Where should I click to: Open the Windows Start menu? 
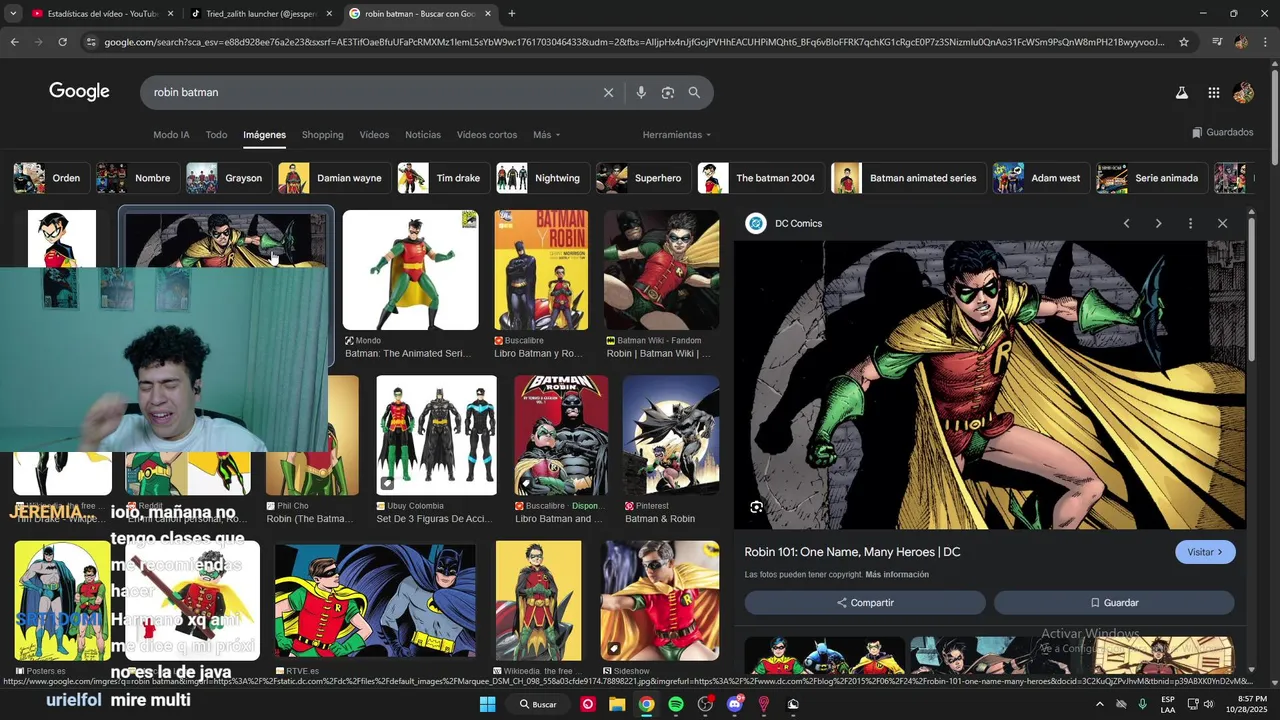(x=487, y=704)
